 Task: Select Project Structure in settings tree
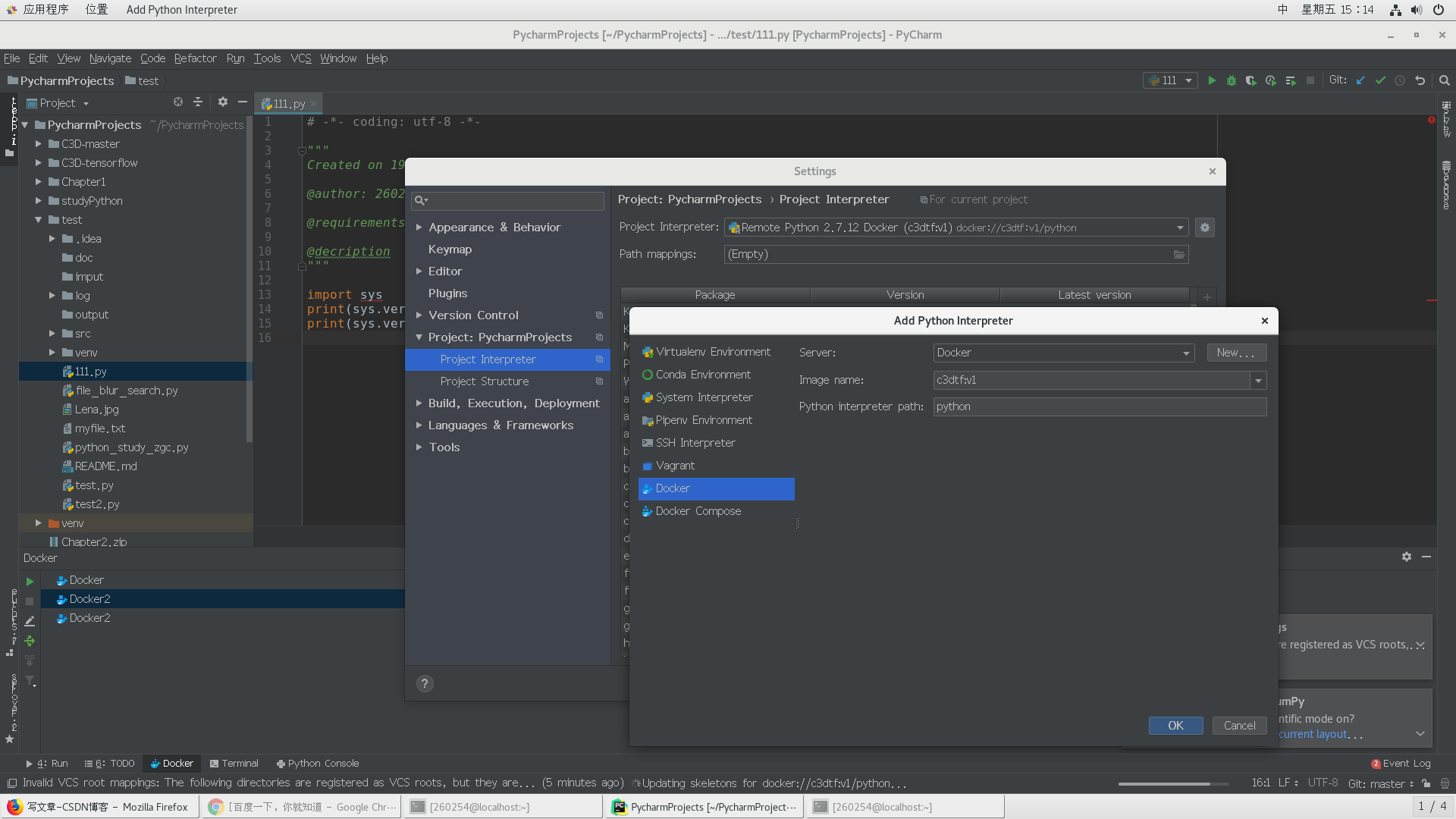click(x=484, y=381)
